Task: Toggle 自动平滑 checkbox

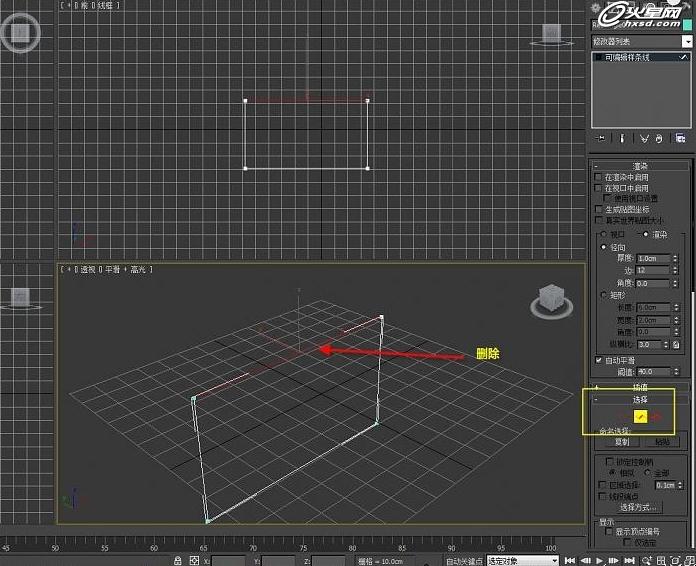Action: 598,359
